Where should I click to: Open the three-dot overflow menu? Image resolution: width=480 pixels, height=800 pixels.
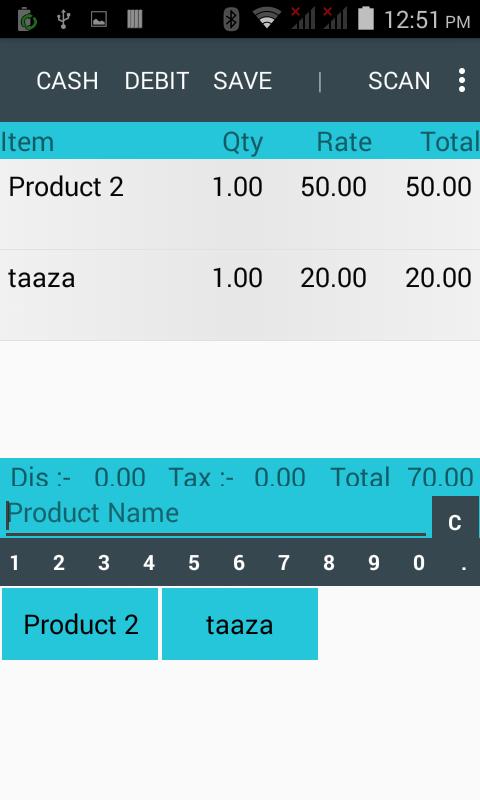[462, 81]
